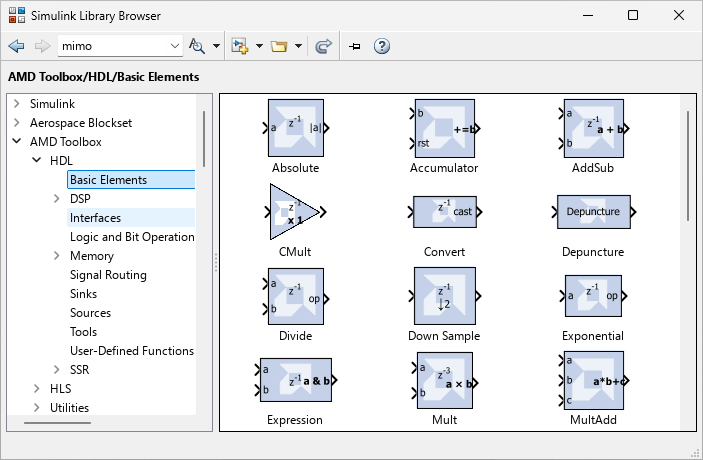Expand the Aerospace Blockset tree node
Image resolution: width=703 pixels, height=460 pixels.
click(x=17, y=123)
